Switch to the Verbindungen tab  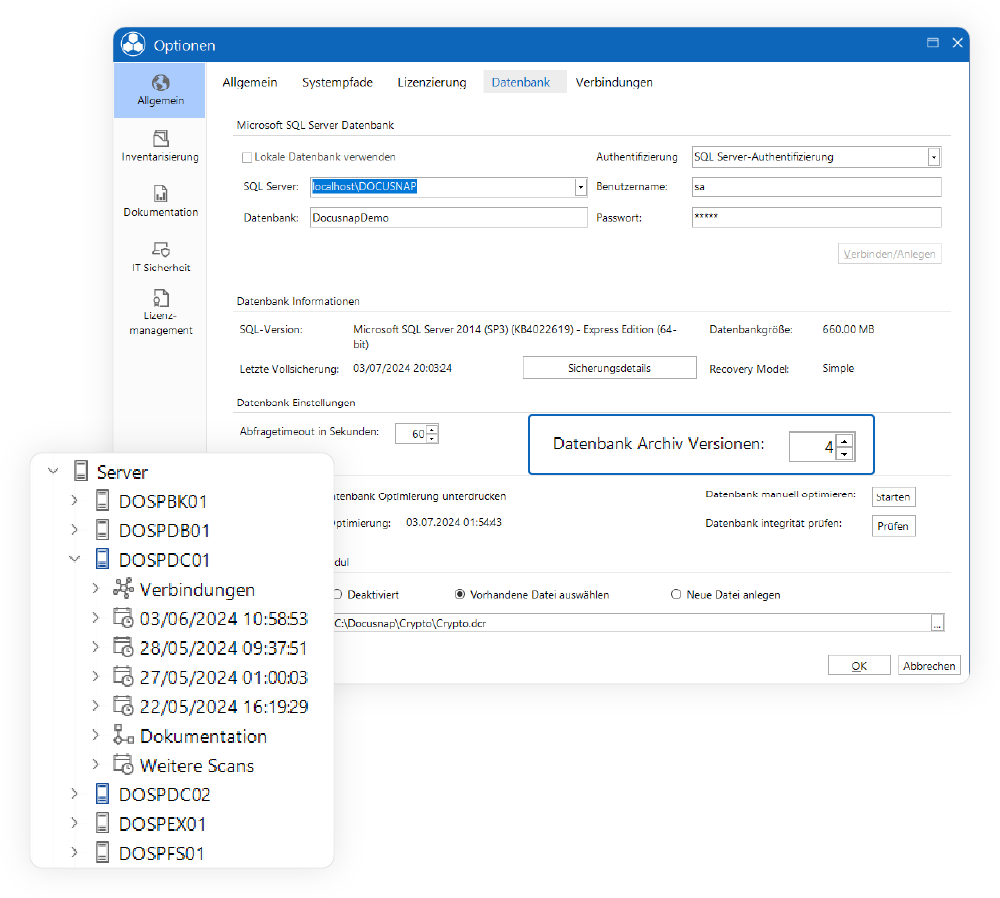(614, 82)
